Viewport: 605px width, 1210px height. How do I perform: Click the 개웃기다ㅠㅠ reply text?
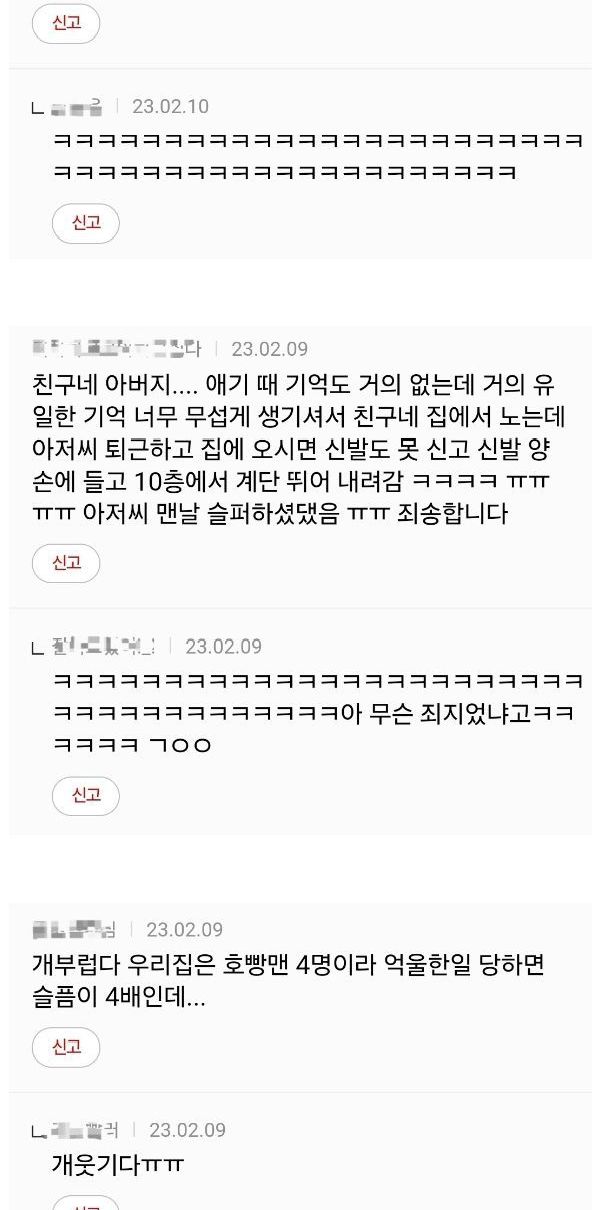(x=118, y=1165)
